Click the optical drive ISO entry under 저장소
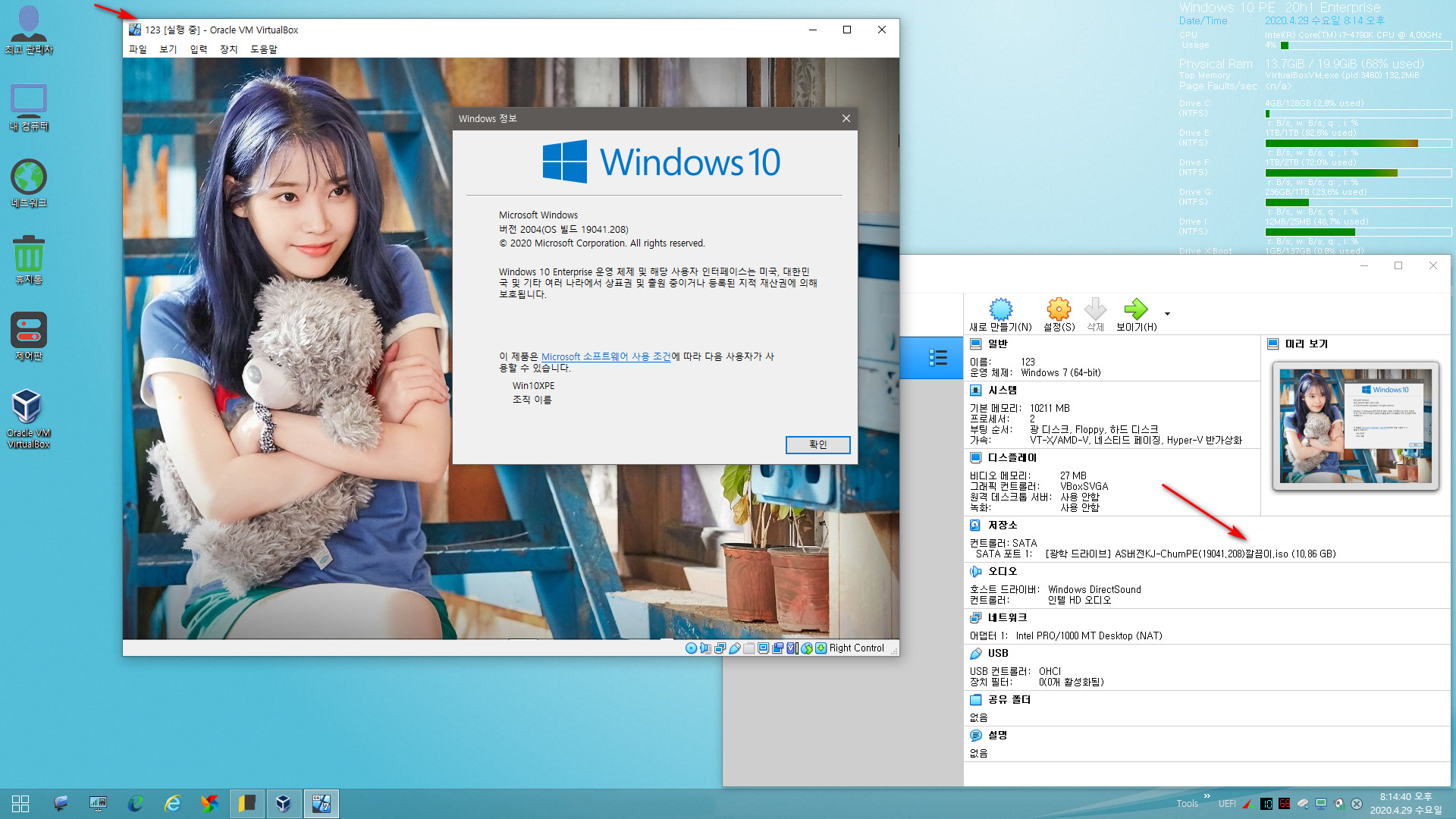Viewport: 1456px width, 819px height. click(x=1191, y=554)
